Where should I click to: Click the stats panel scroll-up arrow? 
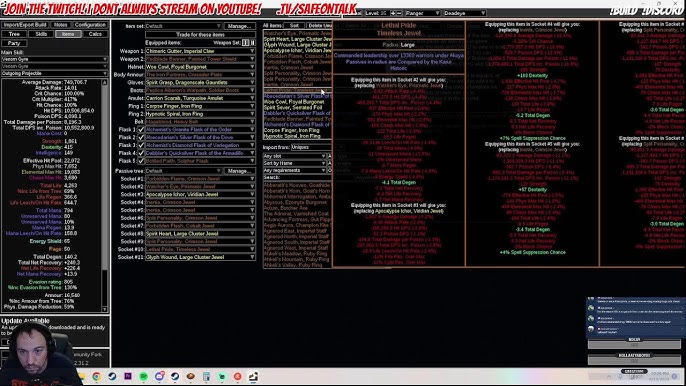(105, 82)
